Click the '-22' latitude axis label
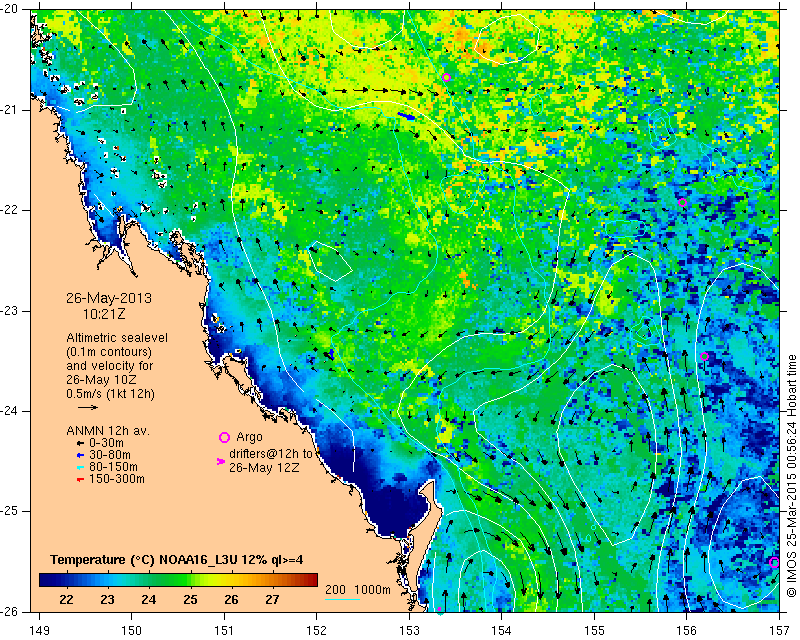 (x=11, y=210)
